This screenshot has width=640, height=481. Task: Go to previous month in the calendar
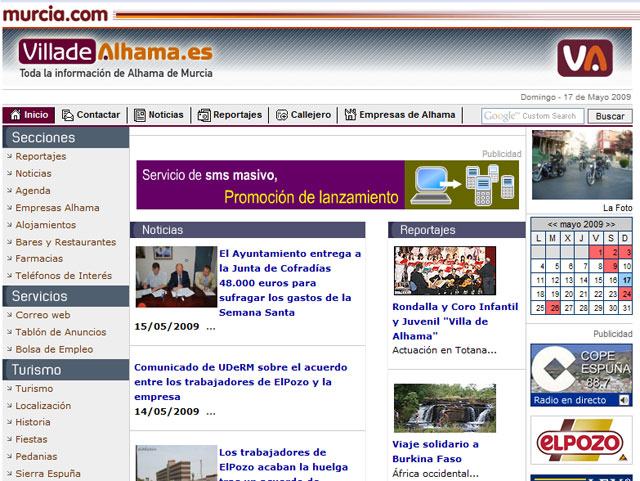[553, 224]
